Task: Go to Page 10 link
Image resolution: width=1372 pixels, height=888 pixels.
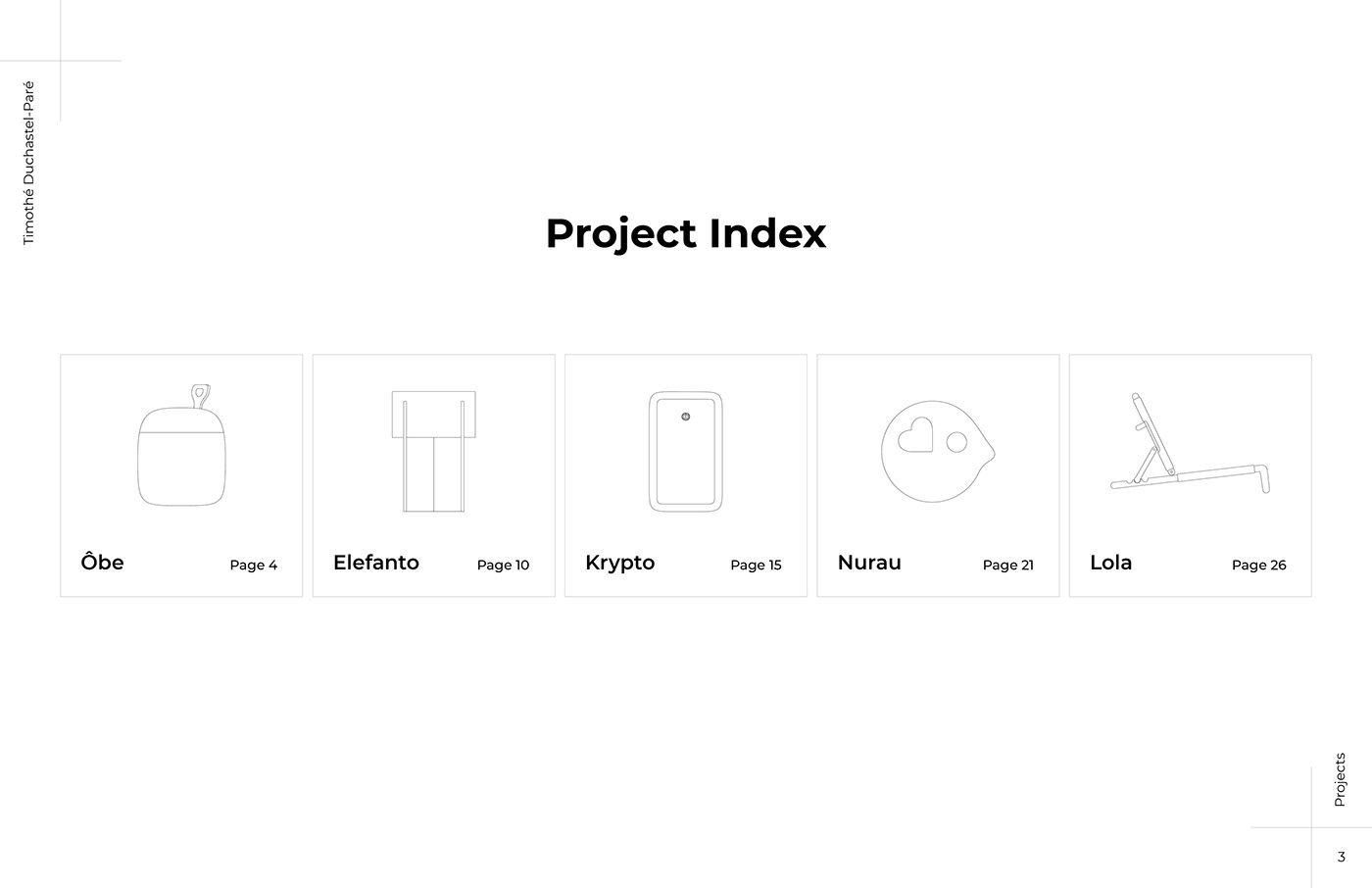Action: (x=503, y=565)
